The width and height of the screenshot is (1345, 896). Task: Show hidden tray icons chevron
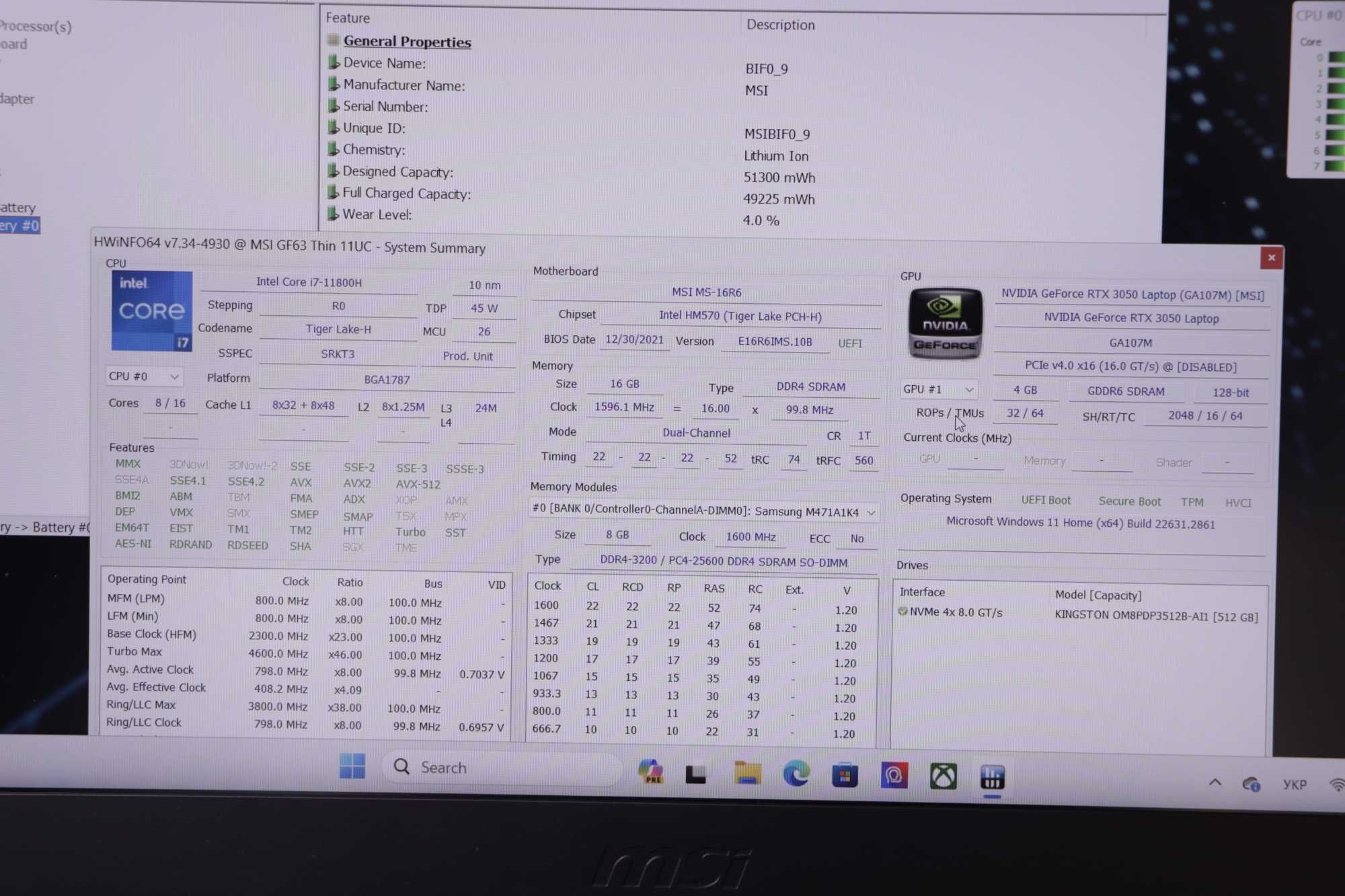click(1215, 782)
